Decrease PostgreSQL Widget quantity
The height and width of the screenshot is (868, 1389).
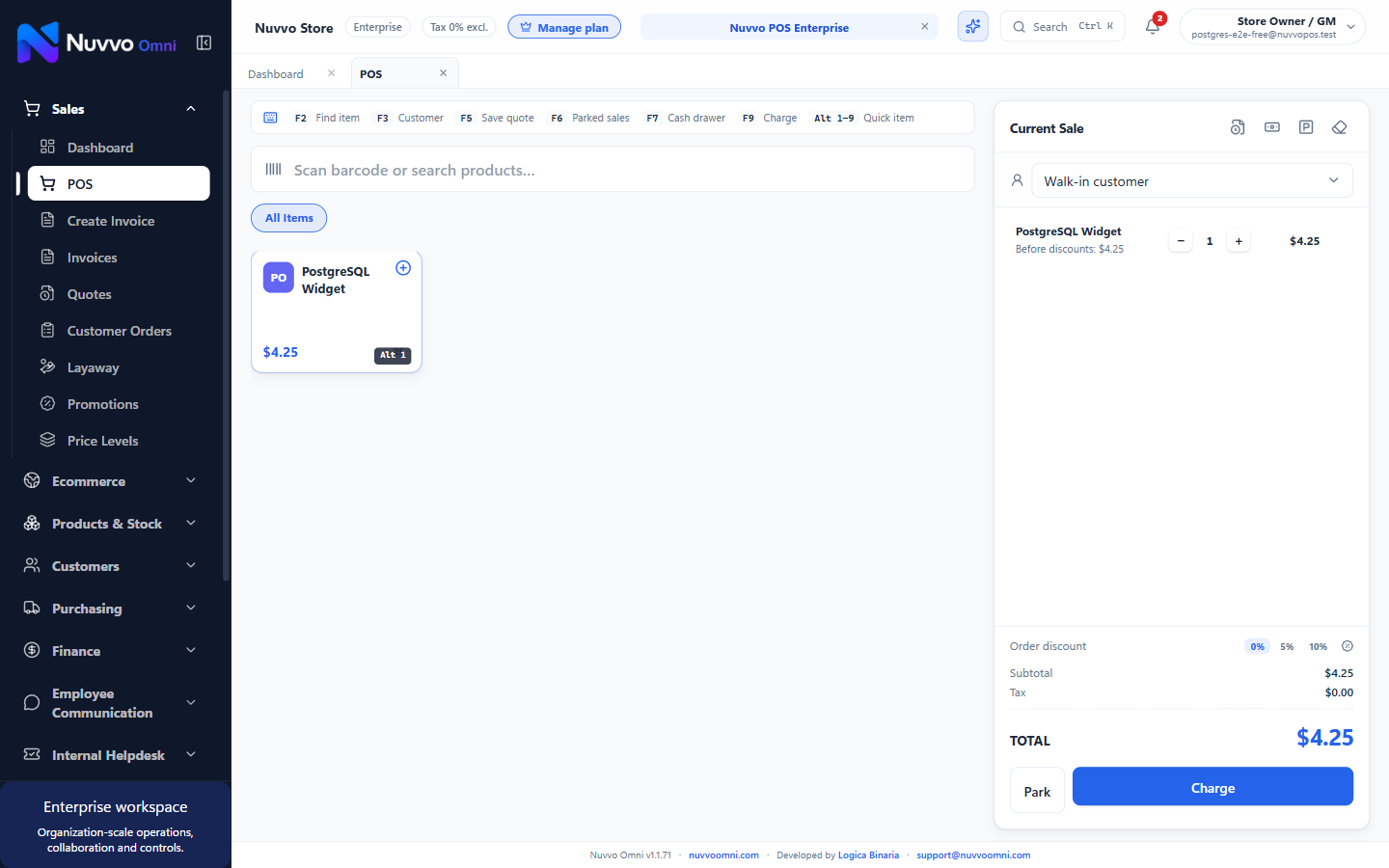(x=1181, y=241)
